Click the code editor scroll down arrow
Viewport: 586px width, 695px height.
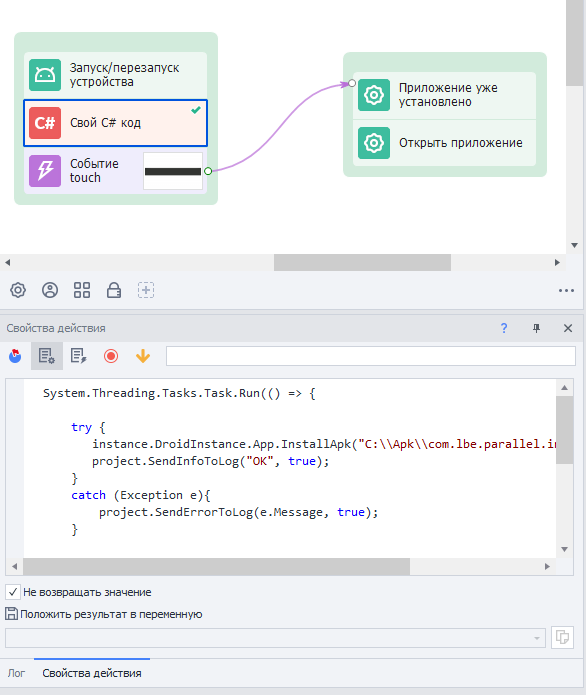point(565,549)
